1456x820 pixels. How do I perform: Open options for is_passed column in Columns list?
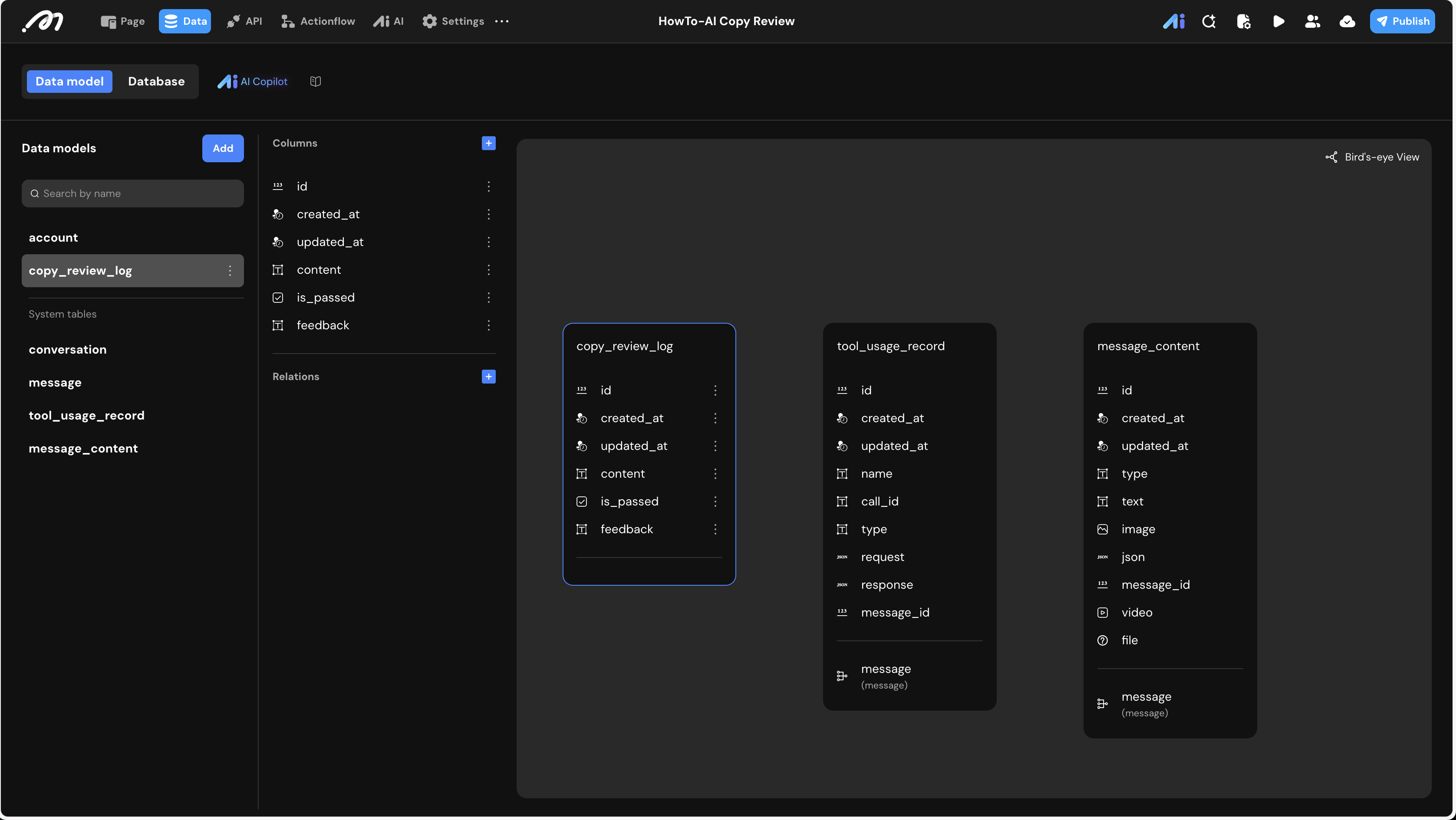pos(488,298)
